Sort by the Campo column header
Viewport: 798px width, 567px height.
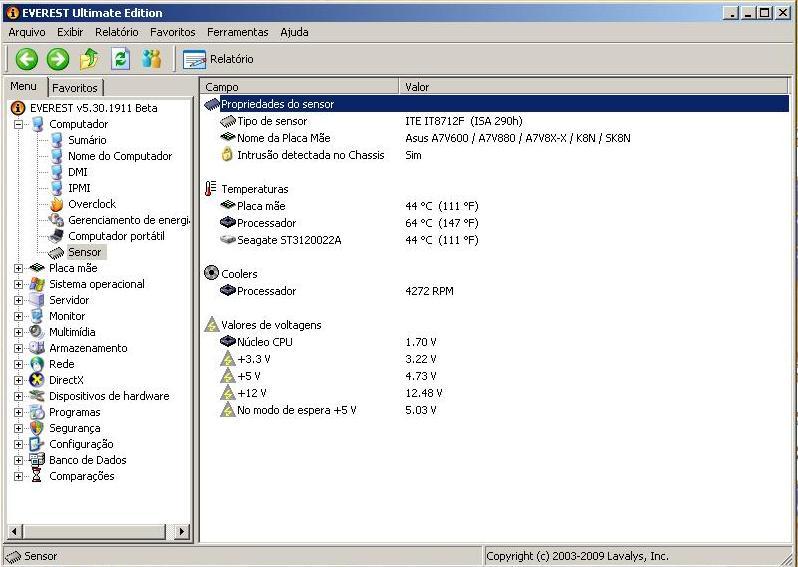click(300, 87)
